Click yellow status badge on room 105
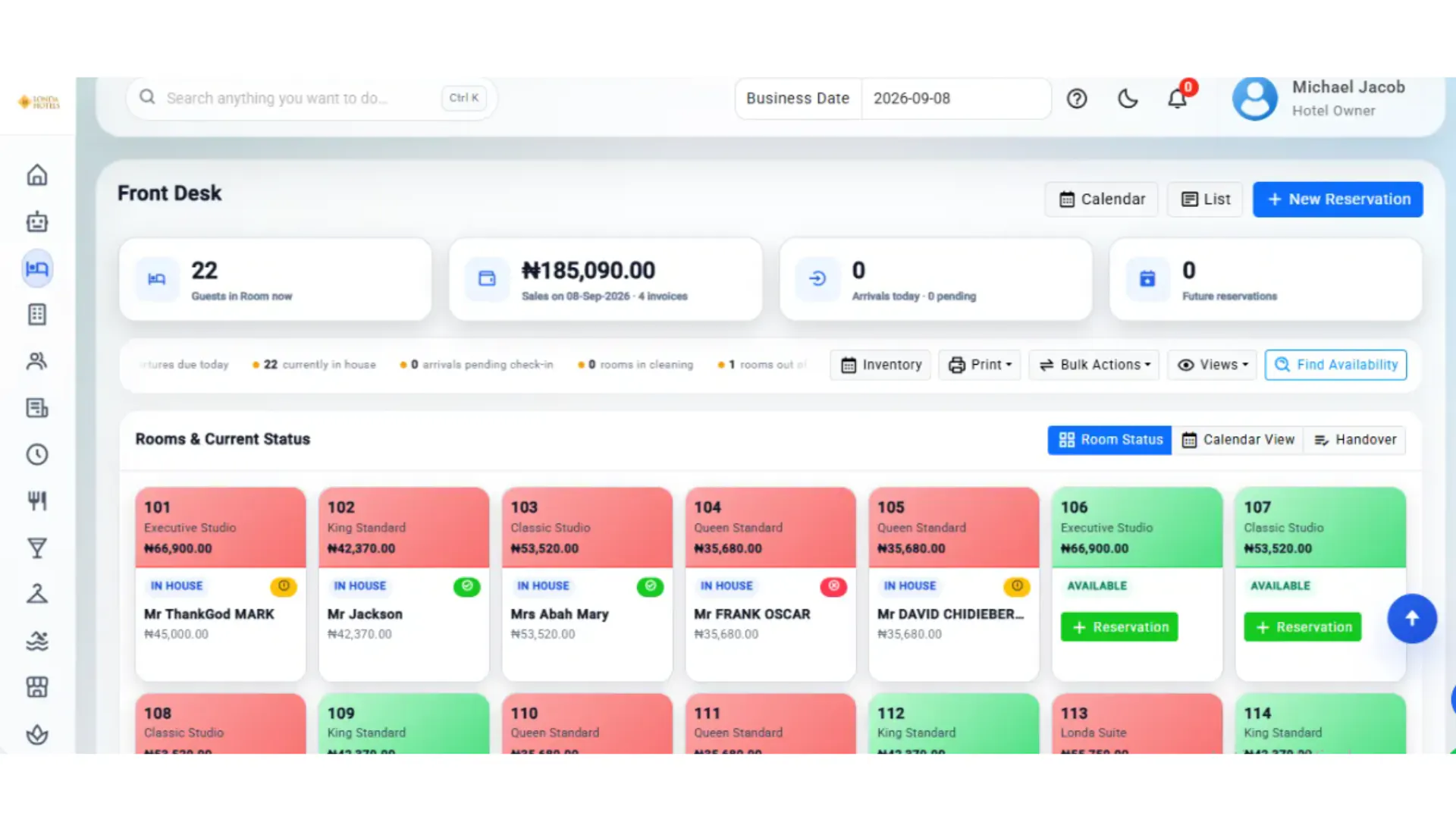 (x=1017, y=586)
